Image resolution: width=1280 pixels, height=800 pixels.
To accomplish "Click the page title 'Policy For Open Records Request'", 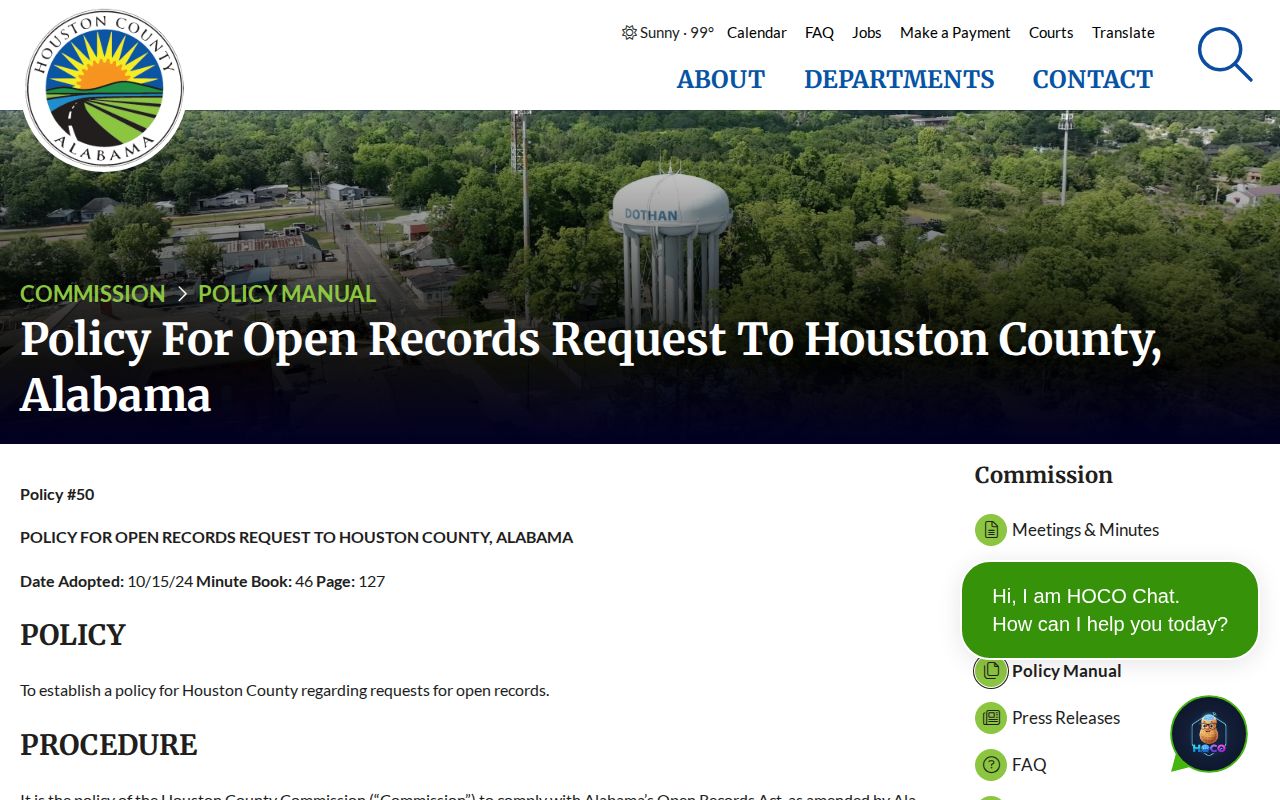I will click(591, 367).
